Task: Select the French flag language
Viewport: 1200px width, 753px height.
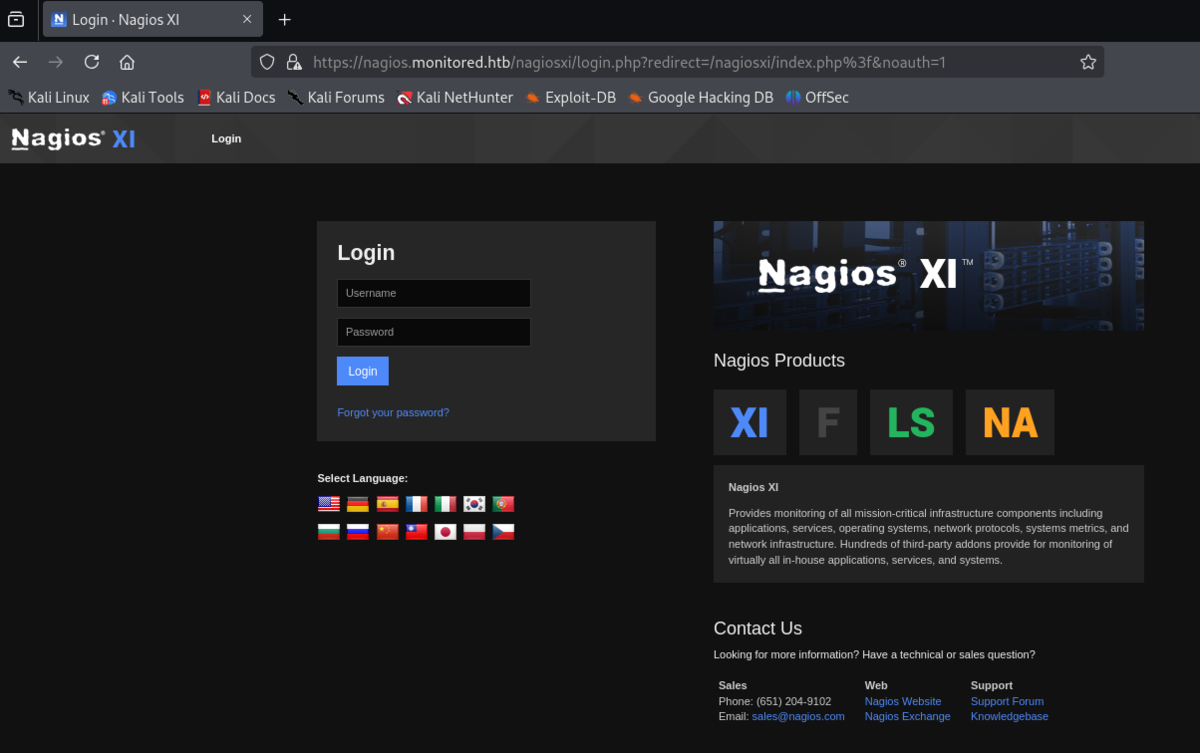Action: click(x=416, y=504)
